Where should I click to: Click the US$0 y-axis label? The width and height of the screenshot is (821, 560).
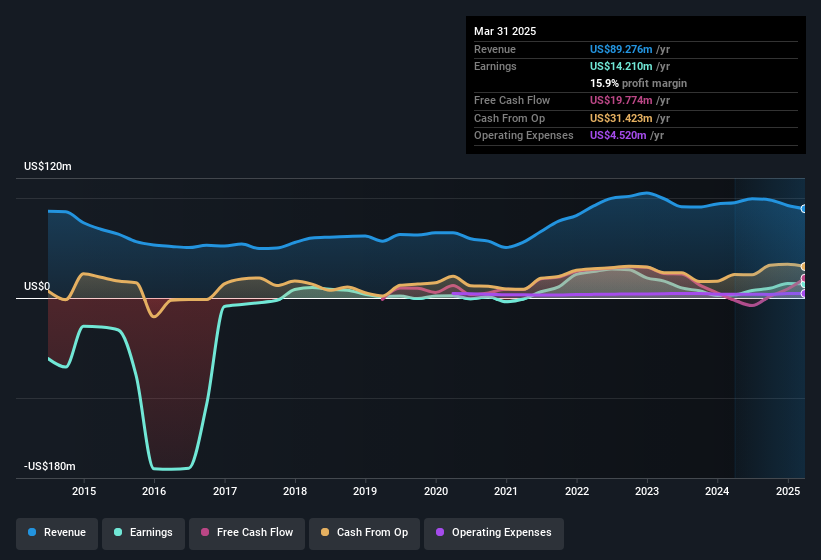coord(37,286)
